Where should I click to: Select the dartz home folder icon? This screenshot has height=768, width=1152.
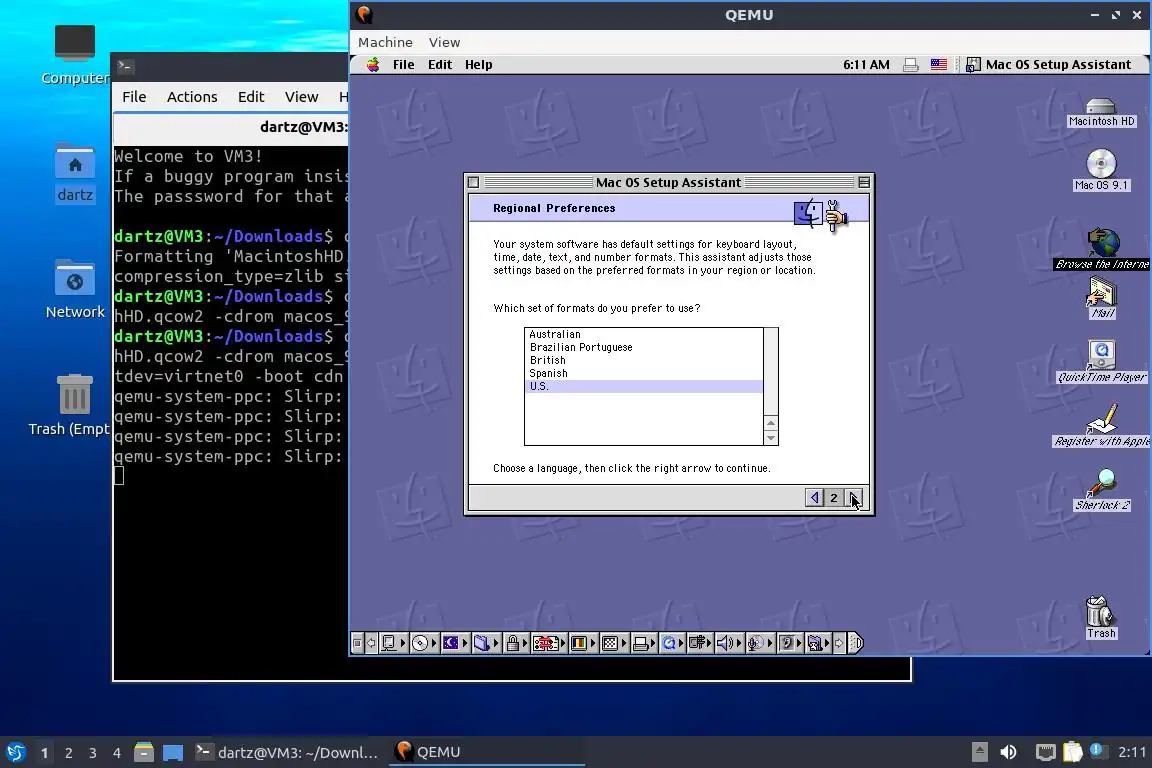tap(75, 173)
